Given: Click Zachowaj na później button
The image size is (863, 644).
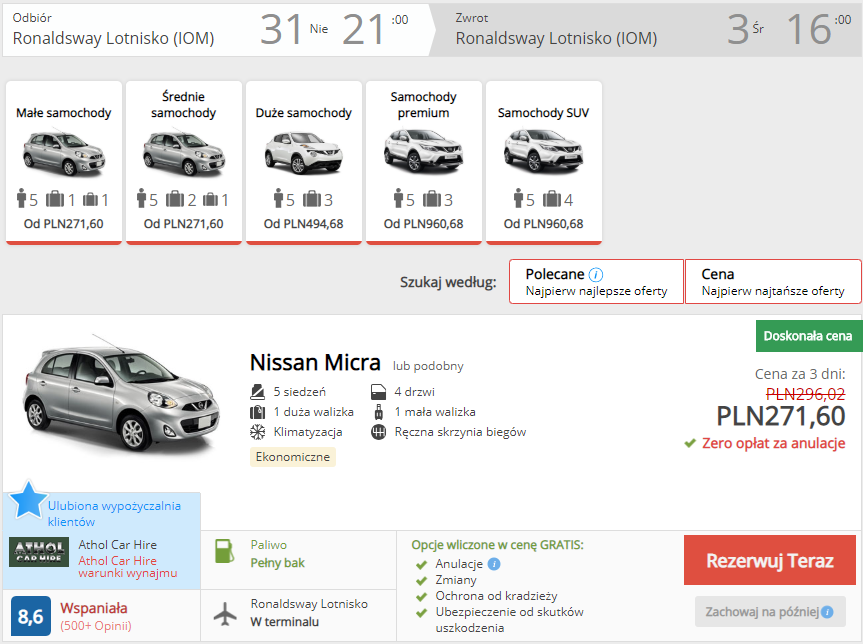Looking at the screenshot, I should pos(770,612).
